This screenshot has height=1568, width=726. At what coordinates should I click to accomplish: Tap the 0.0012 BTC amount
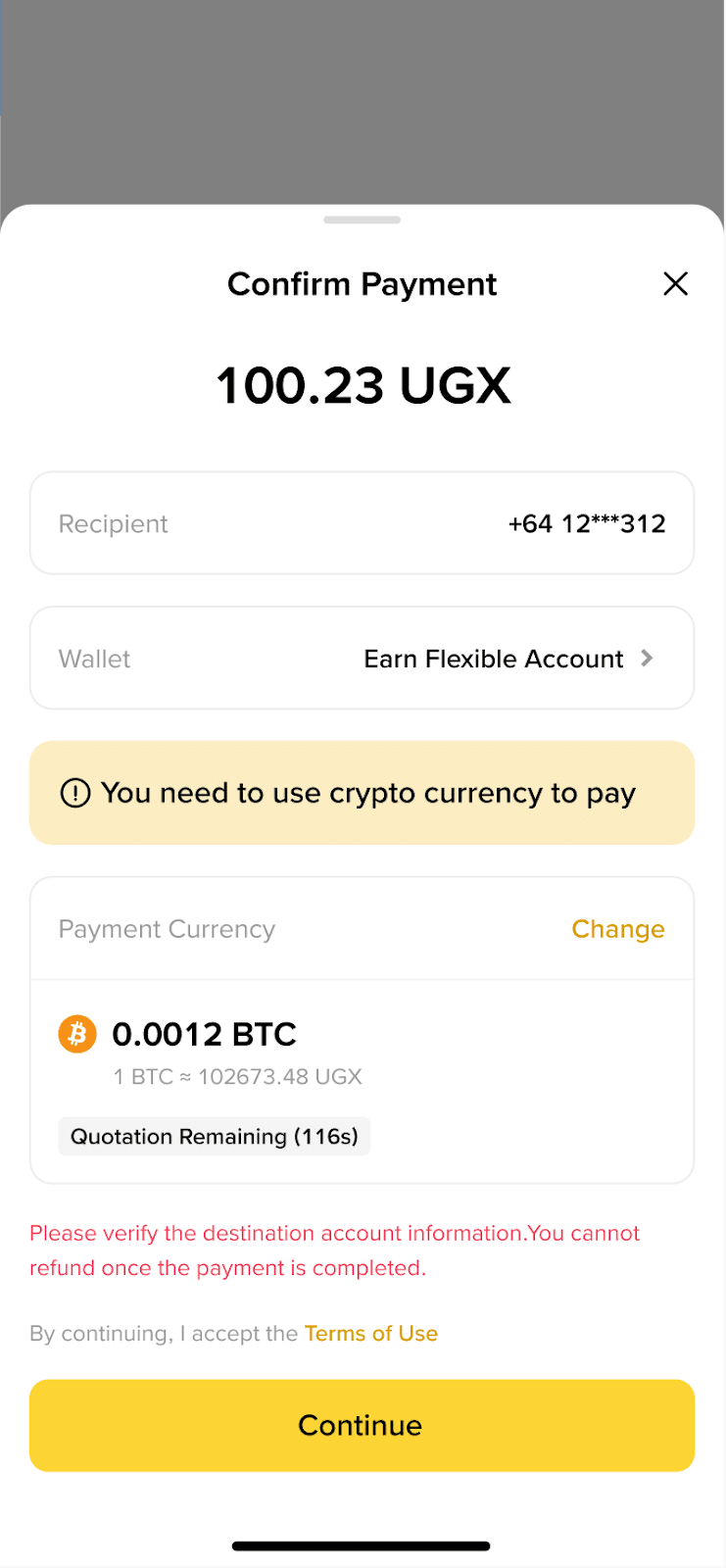204,1034
